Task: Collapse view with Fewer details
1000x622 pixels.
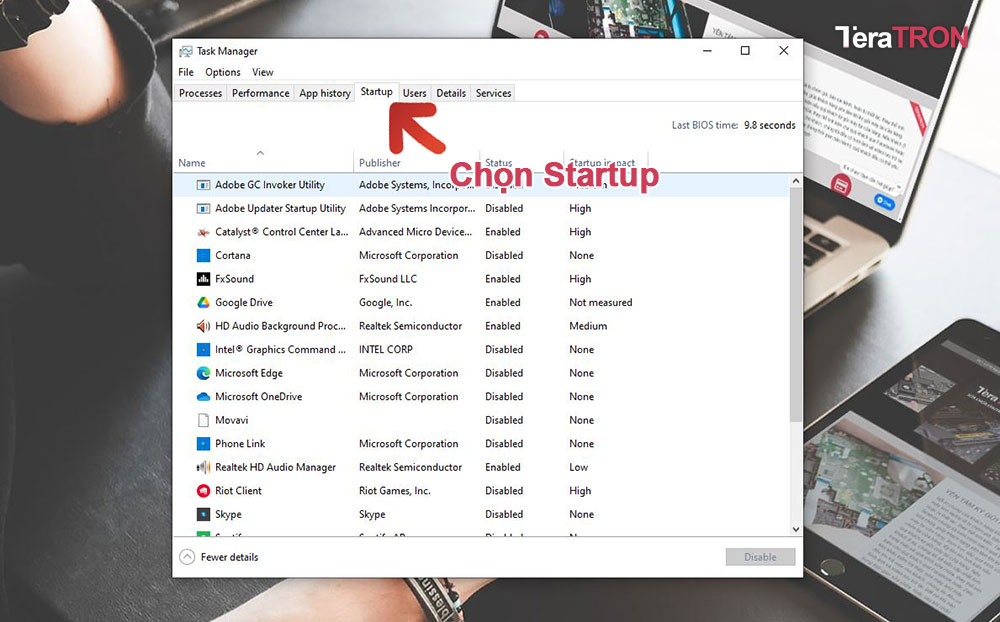Action: pyautogui.click(x=219, y=557)
